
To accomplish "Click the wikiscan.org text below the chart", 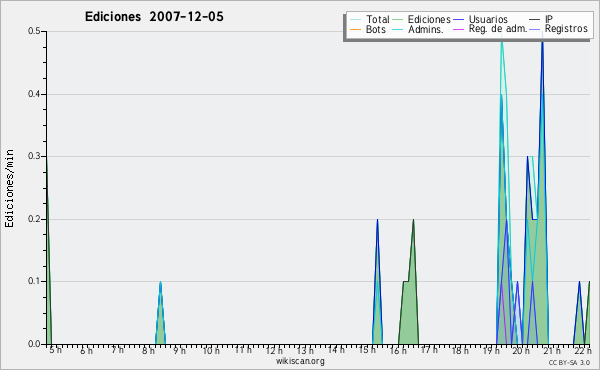I will [300, 361].
